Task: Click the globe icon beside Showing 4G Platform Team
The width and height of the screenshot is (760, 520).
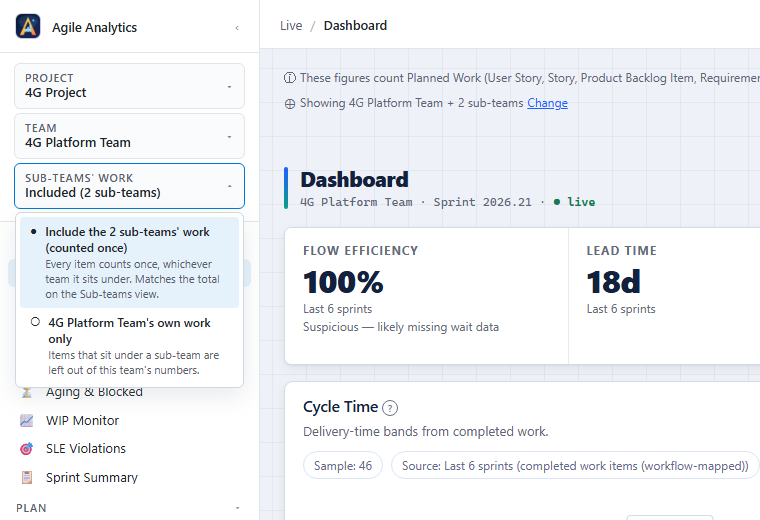Action: point(290,104)
